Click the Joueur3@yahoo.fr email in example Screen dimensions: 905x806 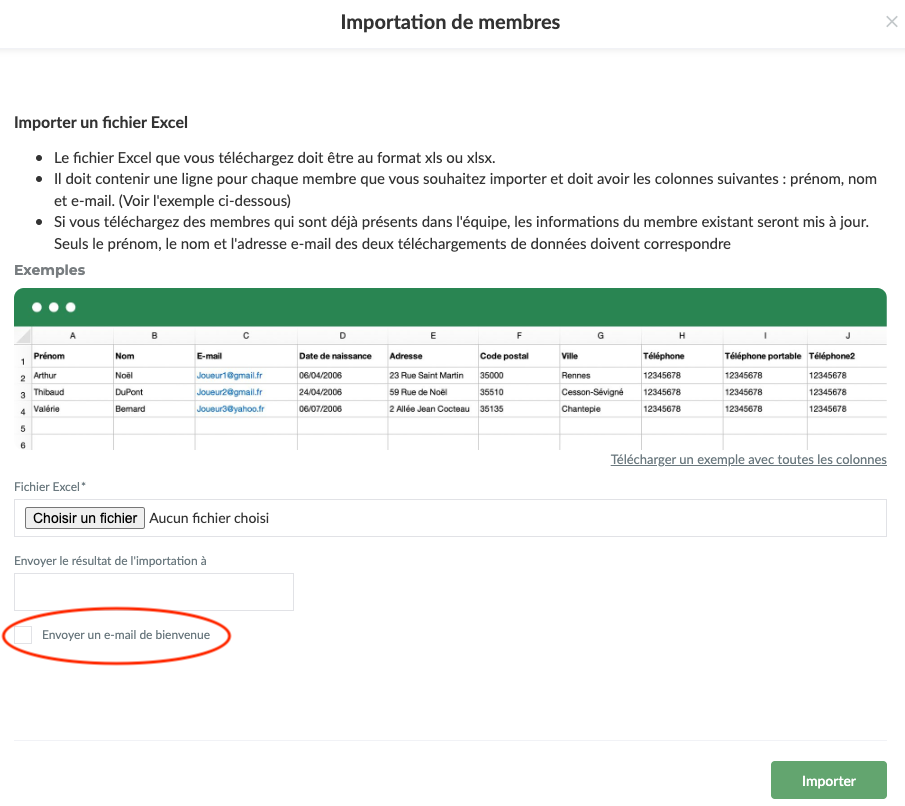tap(230, 409)
